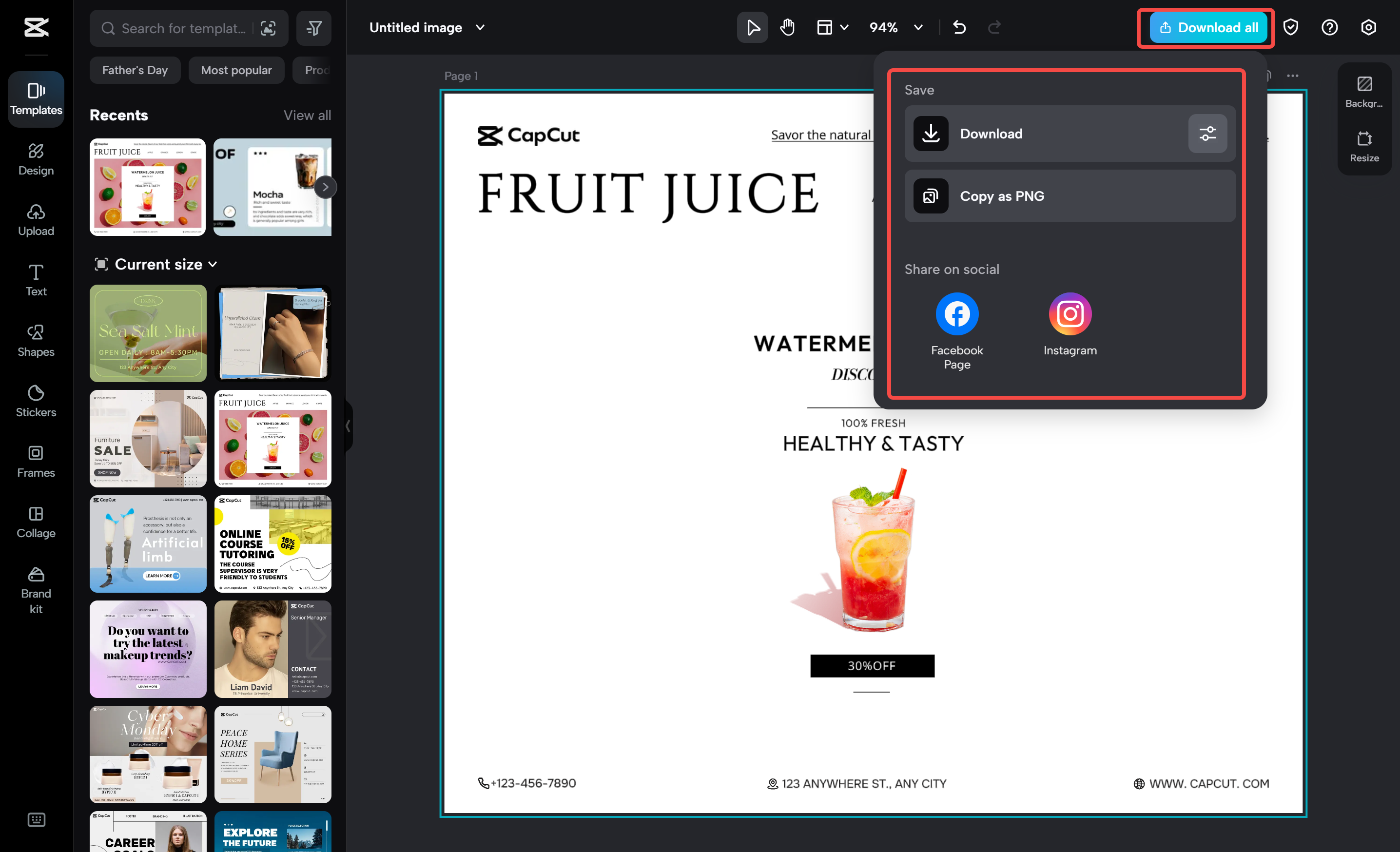Activate the pointer select tool
Image resolution: width=1400 pixels, height=852 pixels.
[x=752, y=27]
